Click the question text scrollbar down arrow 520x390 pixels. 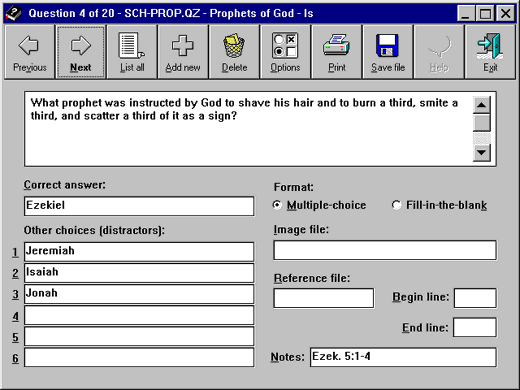coord(481,153)
